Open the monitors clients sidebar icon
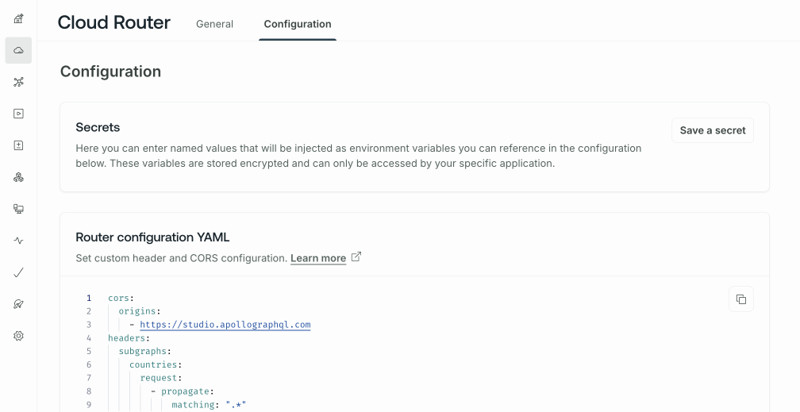The height and width of the screenshot is (412, 800). 18,209
